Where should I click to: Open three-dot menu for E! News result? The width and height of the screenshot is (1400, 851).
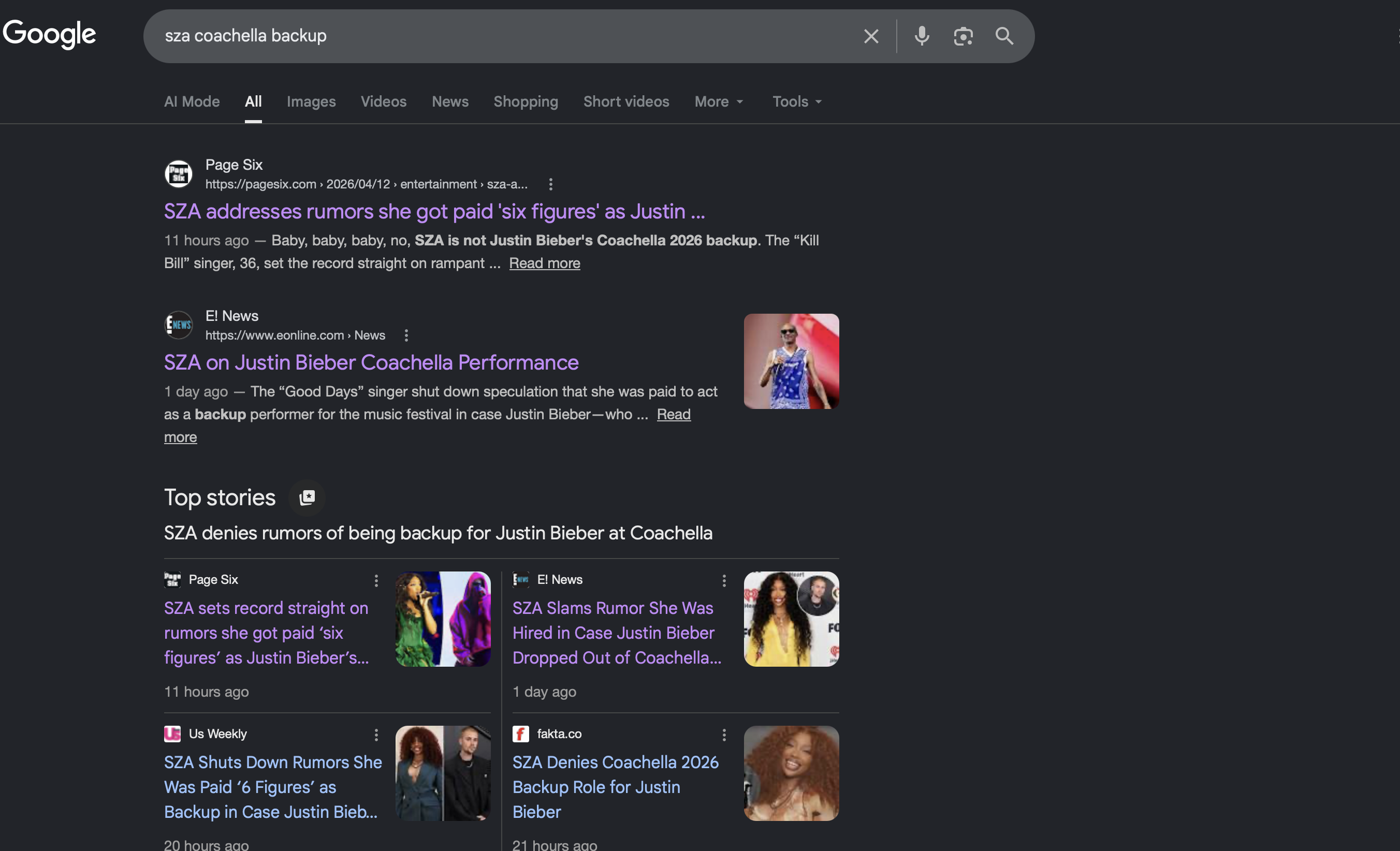coord(405,335)
